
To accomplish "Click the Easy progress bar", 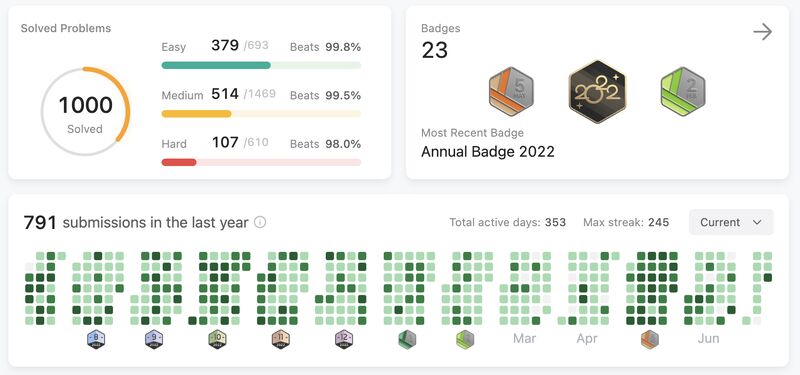I will pyautogui.click(x=261, y=65).
